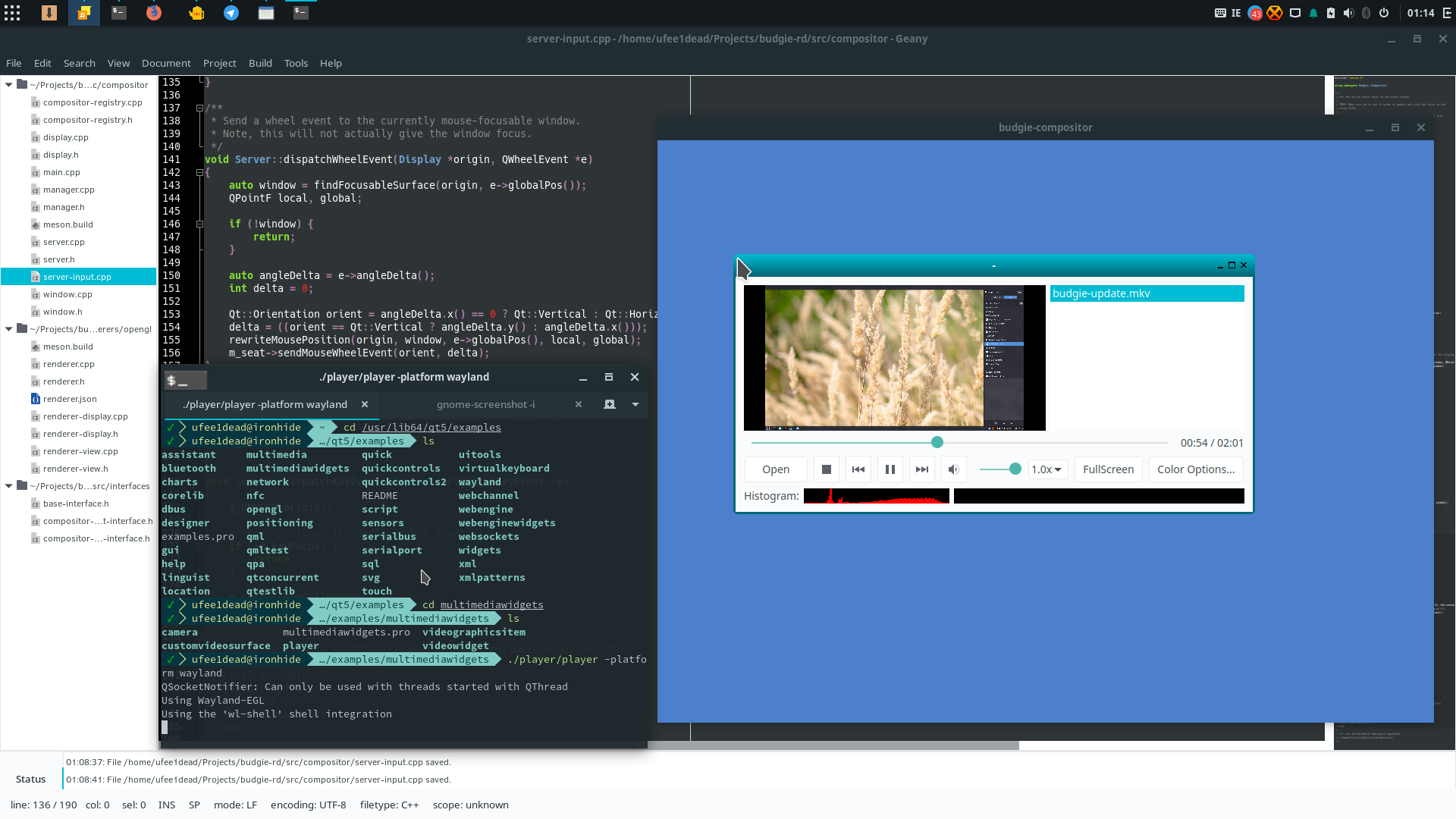Open compositor-registry.cpp in the sidebar
The height and width of the screenshot is (819, 1456).
click(93, 102)
